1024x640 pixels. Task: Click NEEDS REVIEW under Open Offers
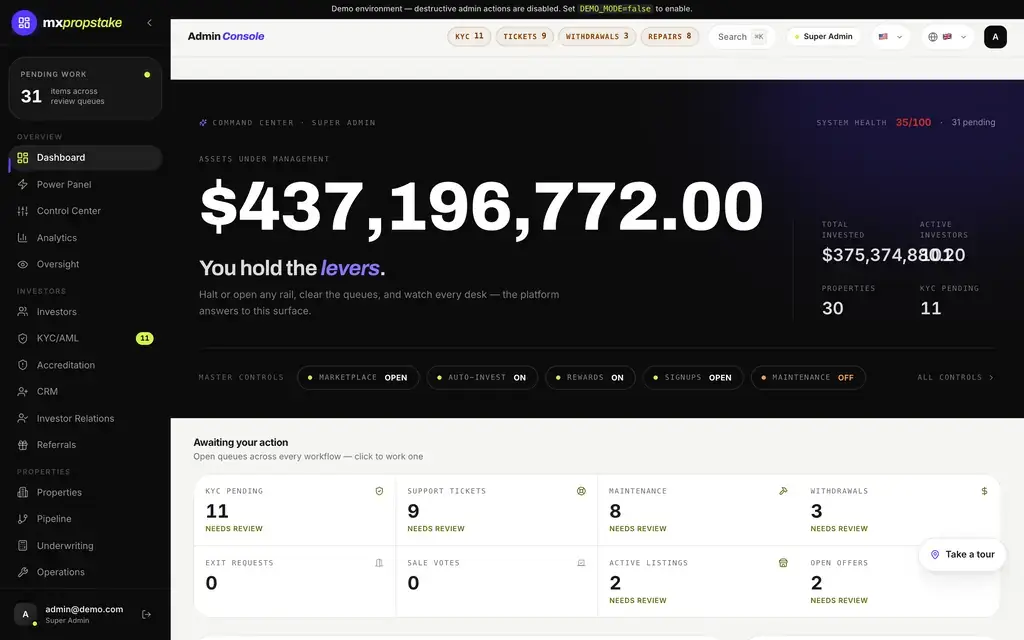(x=839, y=600)
